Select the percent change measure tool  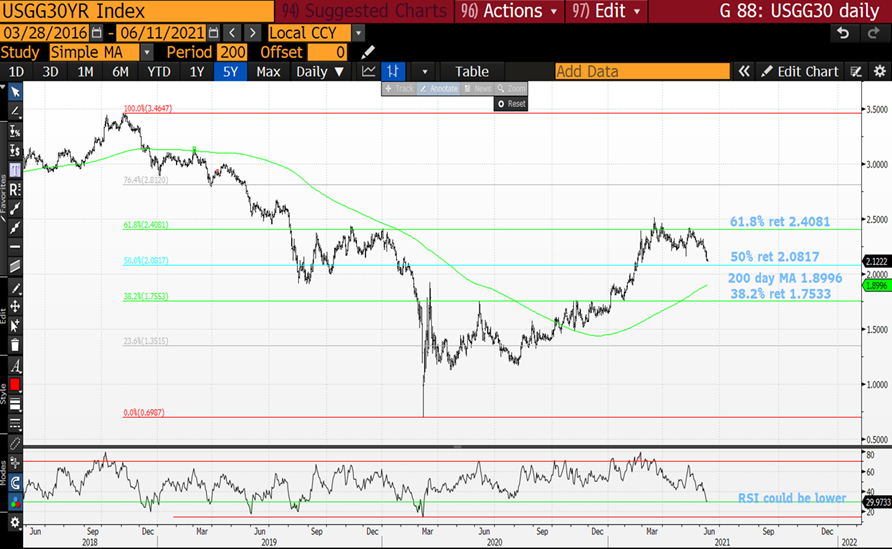click(15, 131)
